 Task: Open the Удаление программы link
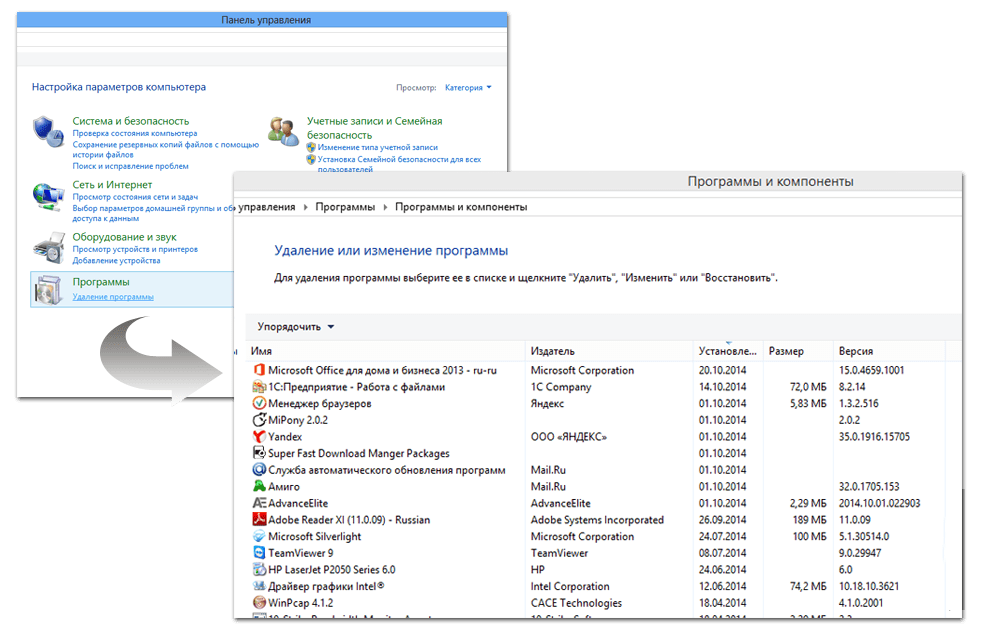113,297
